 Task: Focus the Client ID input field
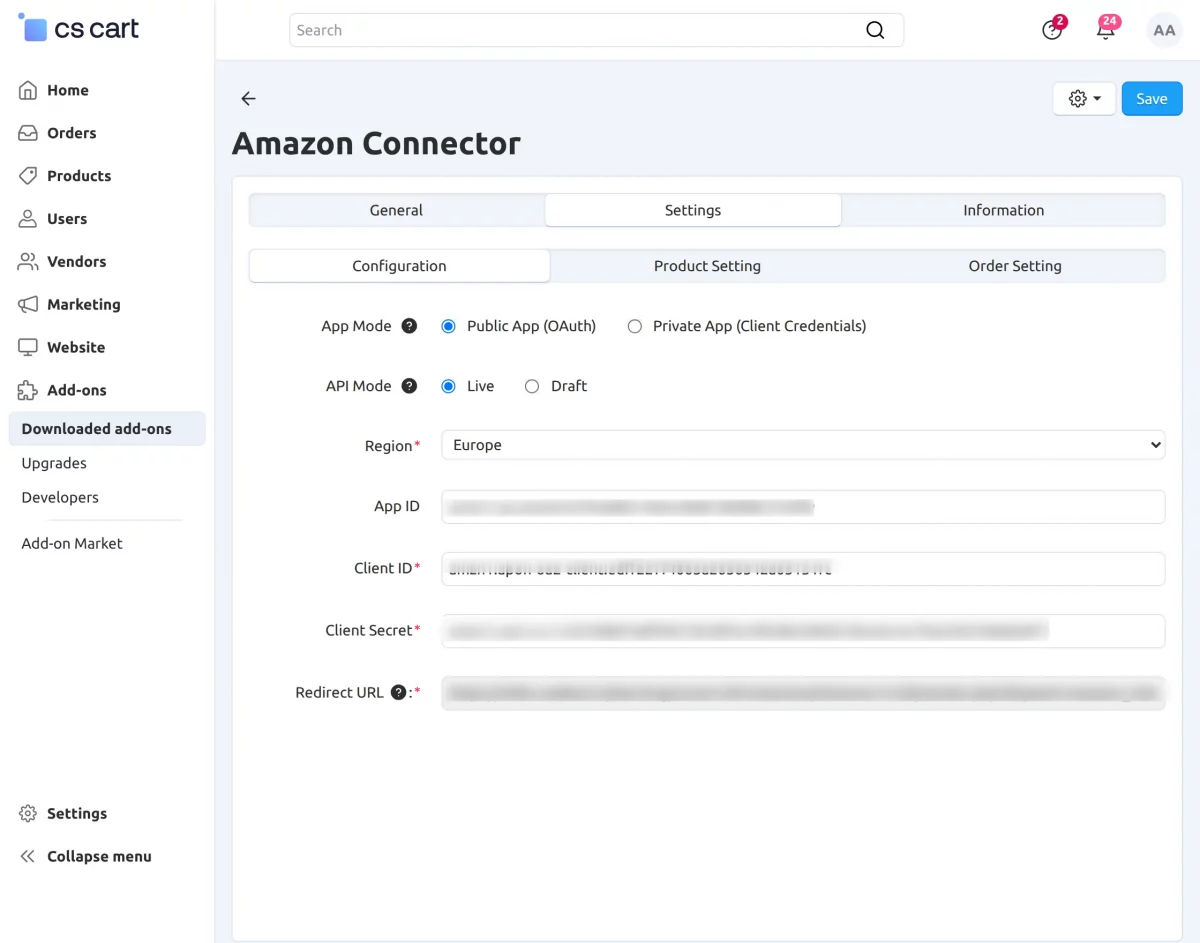click(803, 569)
